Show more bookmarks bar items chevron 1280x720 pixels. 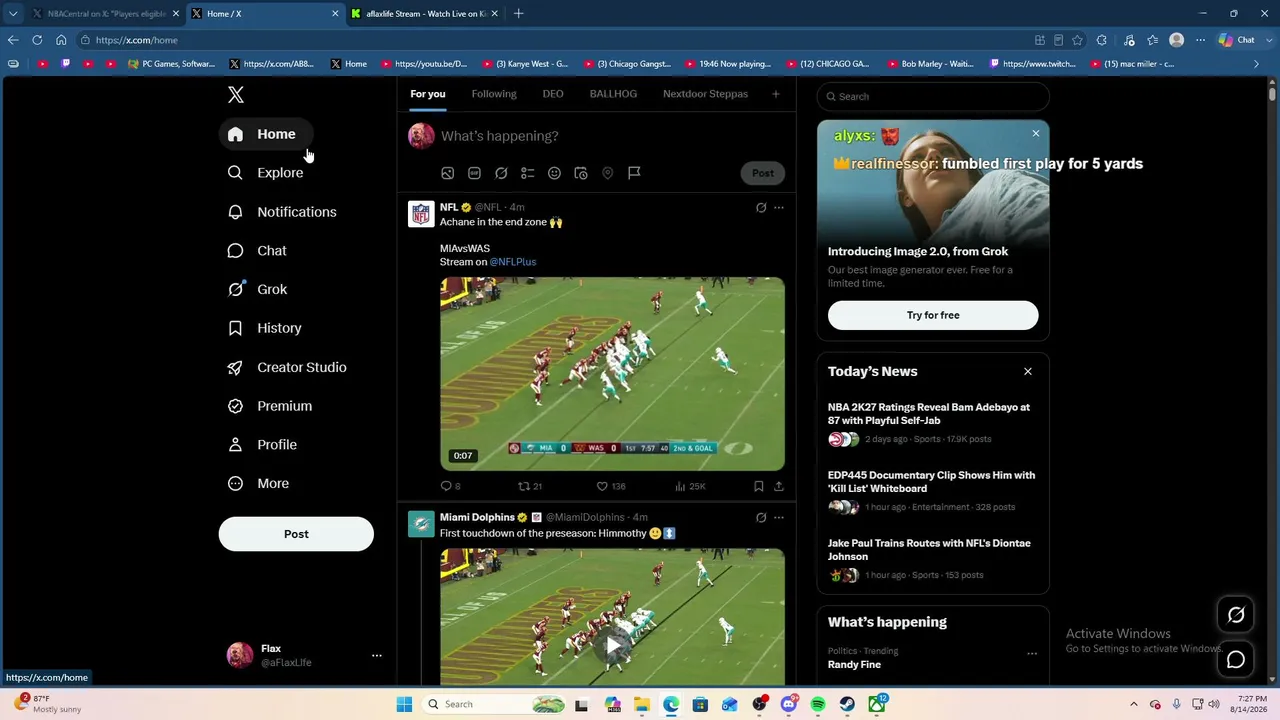pos(1257,64)
